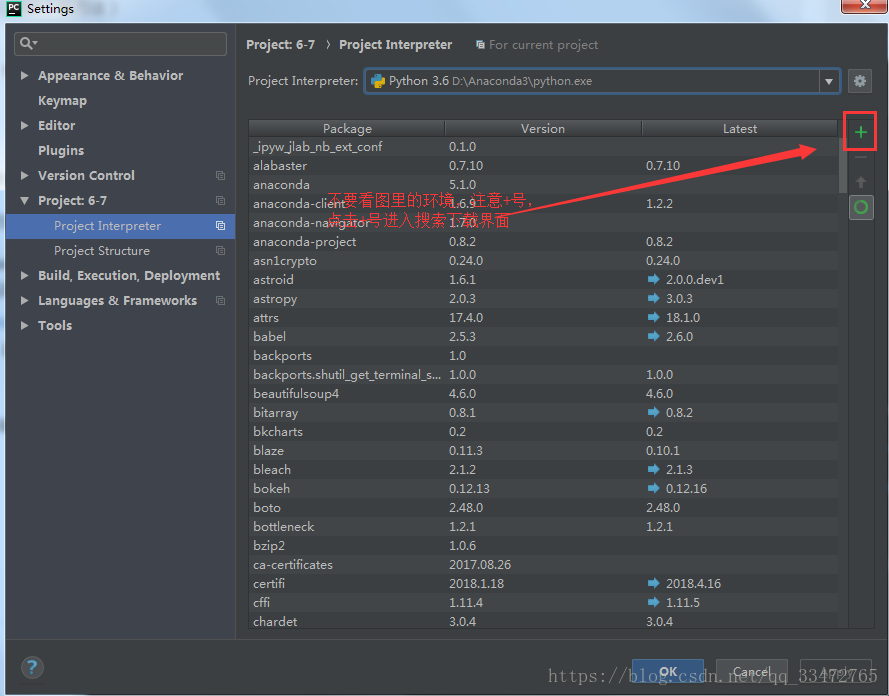Image resolution: width=889 pixels, height=696 pixels.
Task: Select the backports.shutil_get_terminal_s... row
Action: pyautogui.click(x=543, y=375)
